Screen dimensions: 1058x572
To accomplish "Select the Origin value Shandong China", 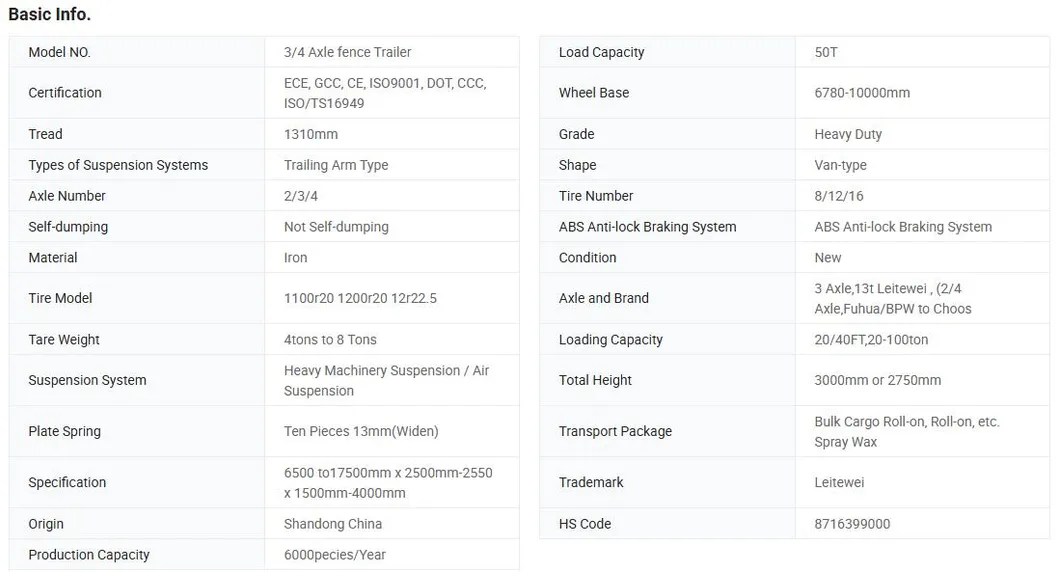I will click(333, 524).
